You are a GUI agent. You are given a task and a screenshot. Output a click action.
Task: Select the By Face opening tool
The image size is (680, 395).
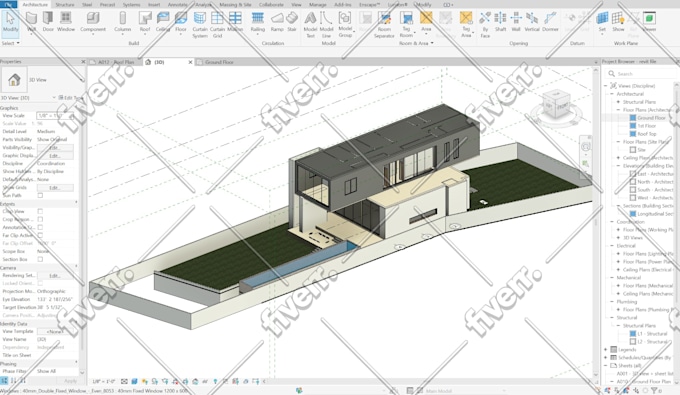coord(485,25)
